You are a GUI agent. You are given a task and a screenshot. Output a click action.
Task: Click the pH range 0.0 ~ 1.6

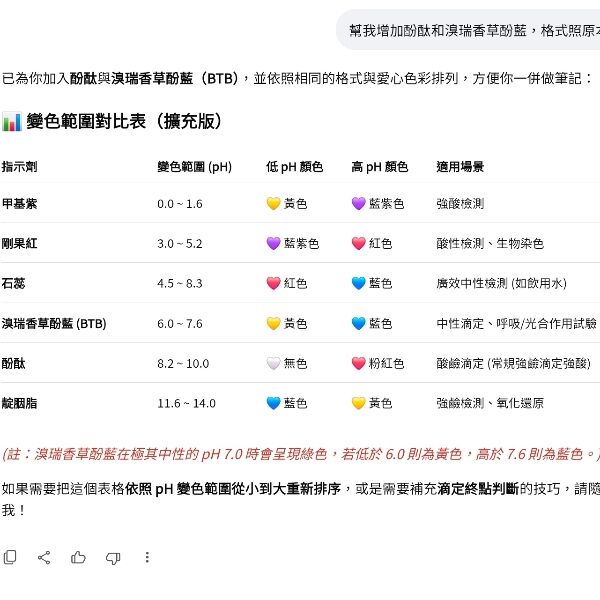[x=180, y=204]
